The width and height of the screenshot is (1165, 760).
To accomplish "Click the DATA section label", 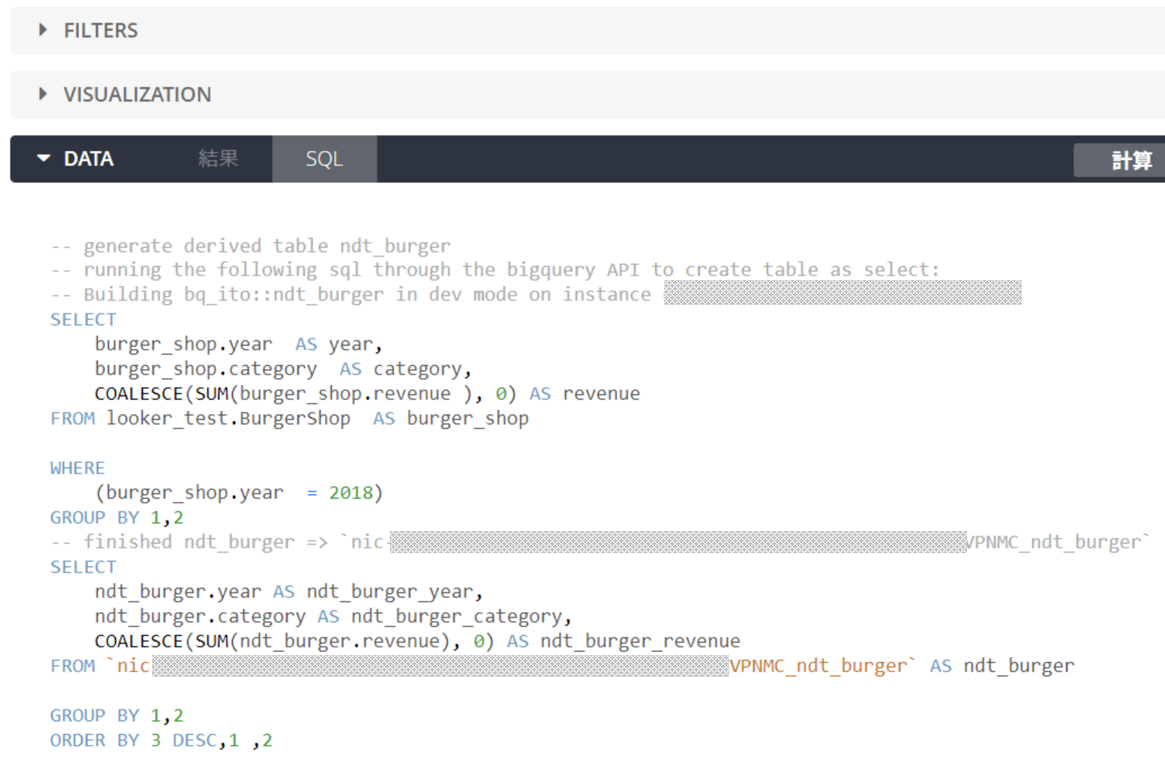I will tap(88, 159).
